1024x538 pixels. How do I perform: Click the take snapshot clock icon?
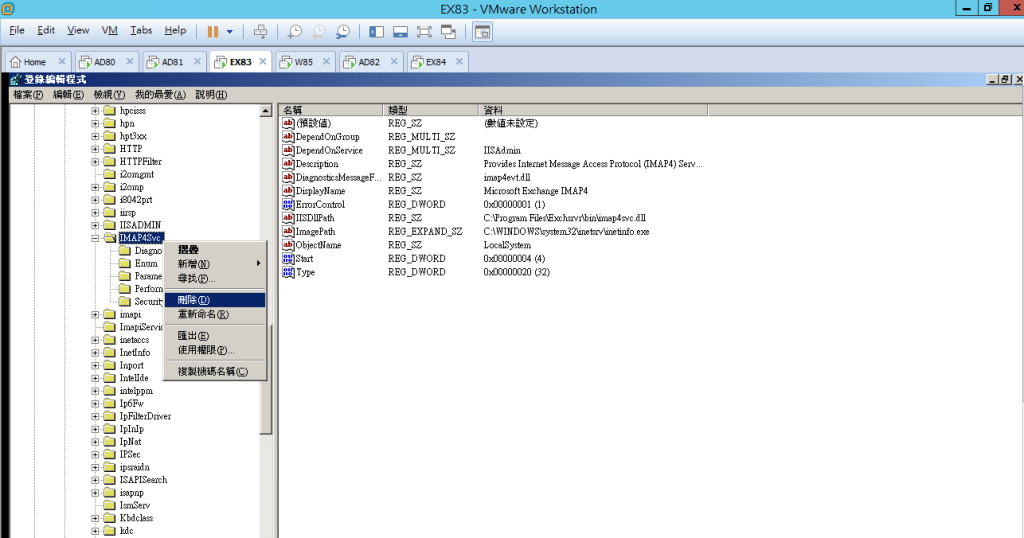[x=294, y=31]
